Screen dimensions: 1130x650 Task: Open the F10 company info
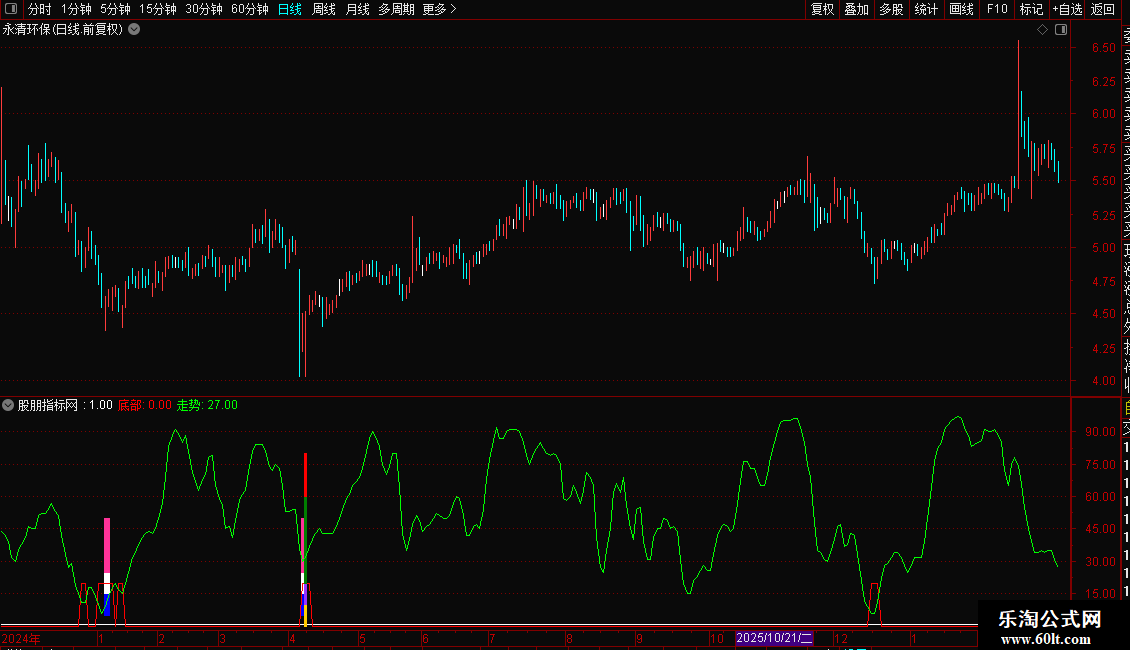997,9
